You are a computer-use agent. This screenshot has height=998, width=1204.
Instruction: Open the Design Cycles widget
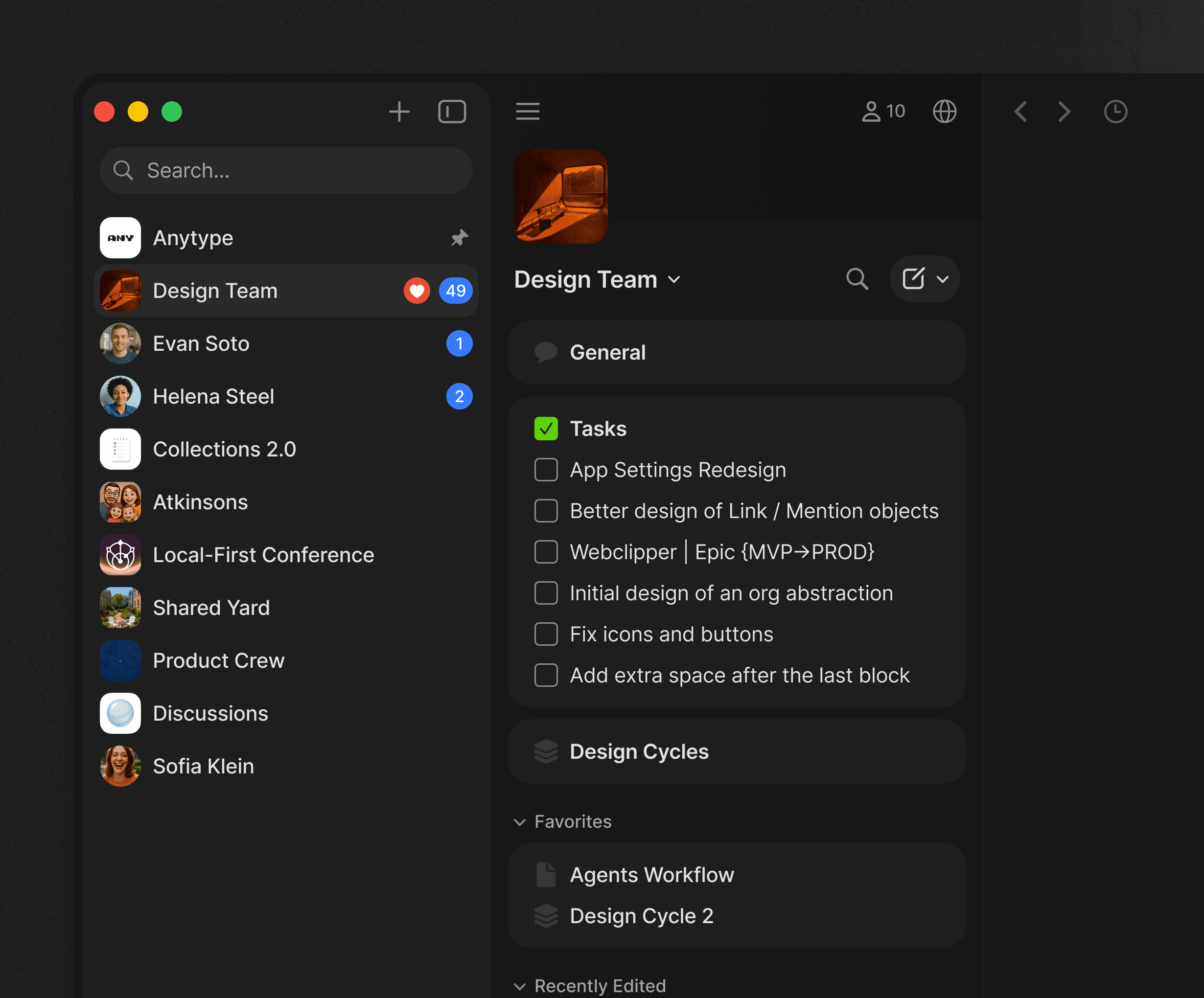(x=736, y=751)
